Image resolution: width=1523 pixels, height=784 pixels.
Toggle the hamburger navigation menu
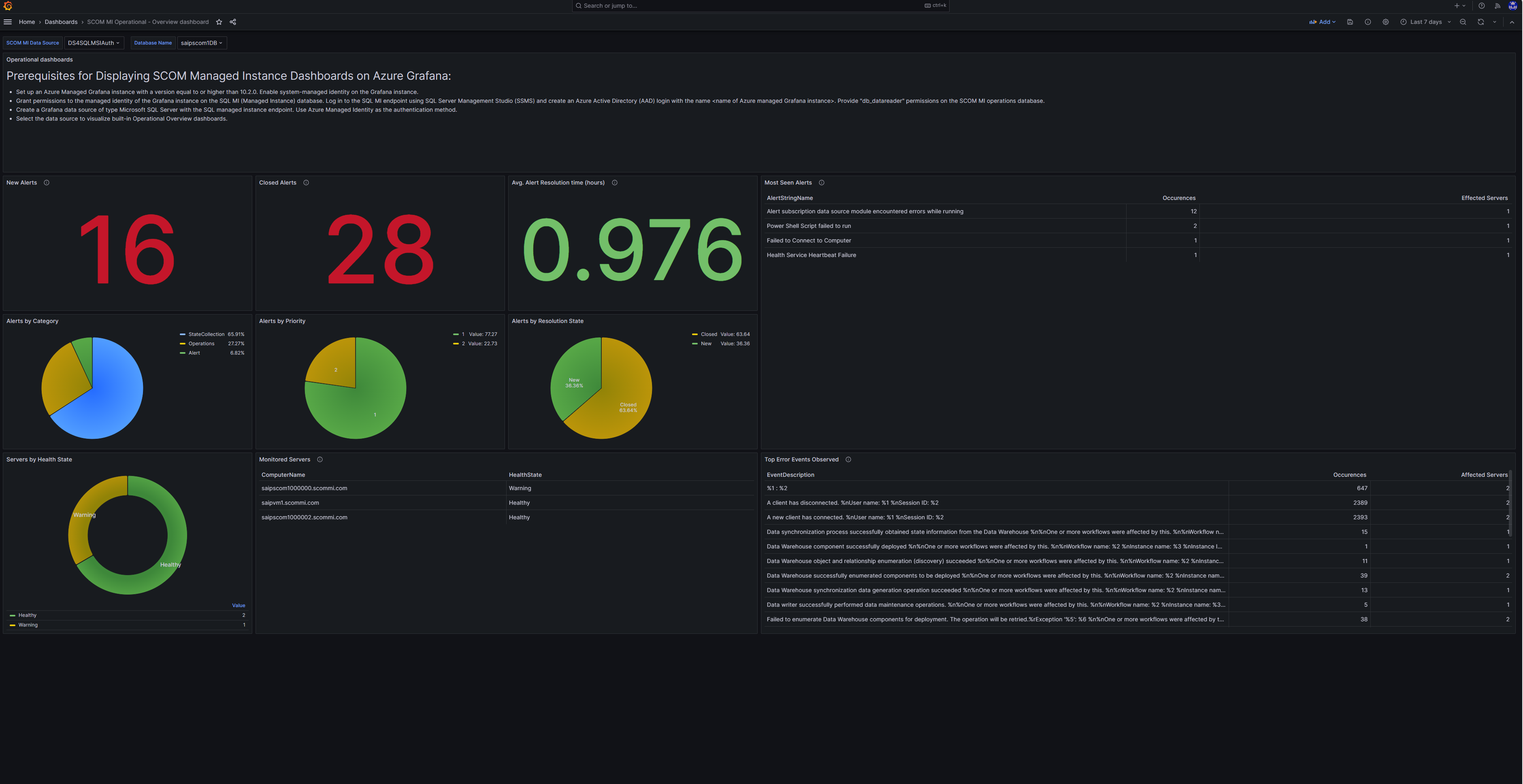tap(8, 22)
